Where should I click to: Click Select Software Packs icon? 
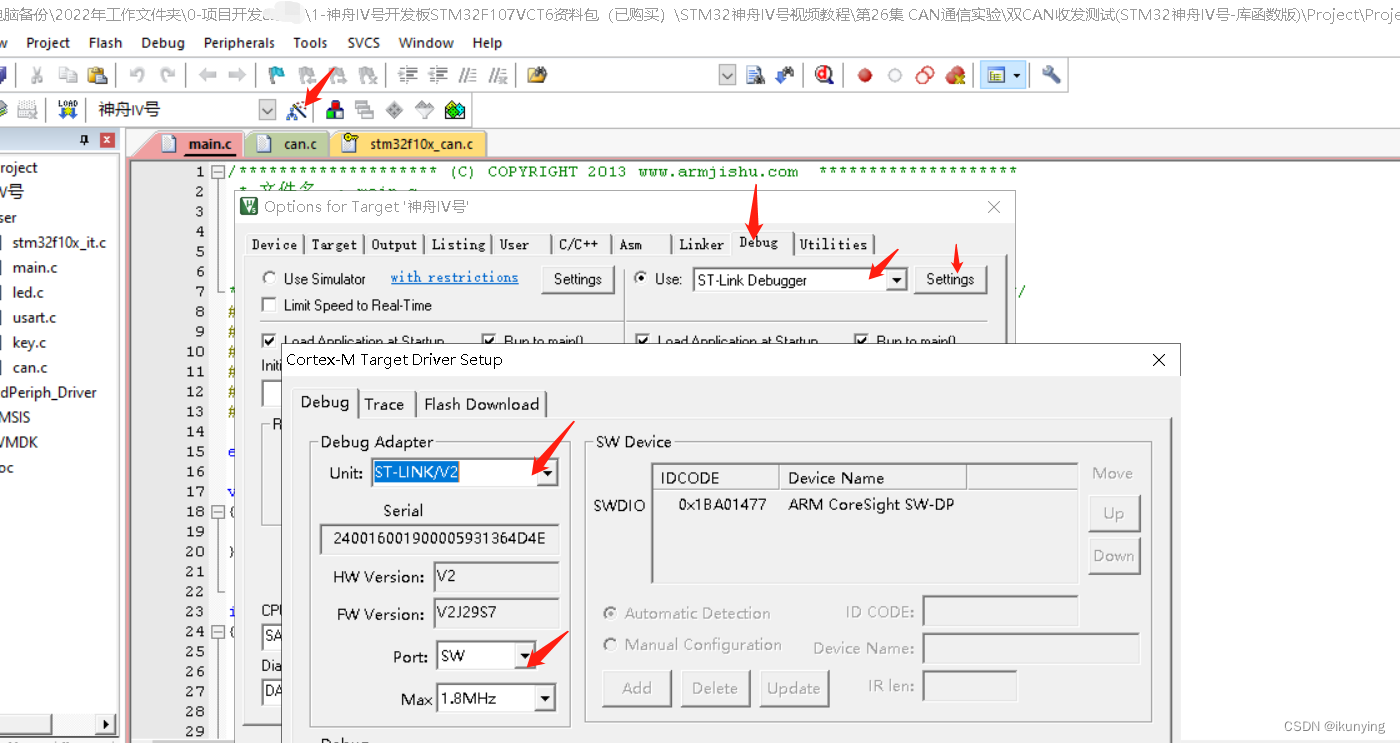[425, 110]
